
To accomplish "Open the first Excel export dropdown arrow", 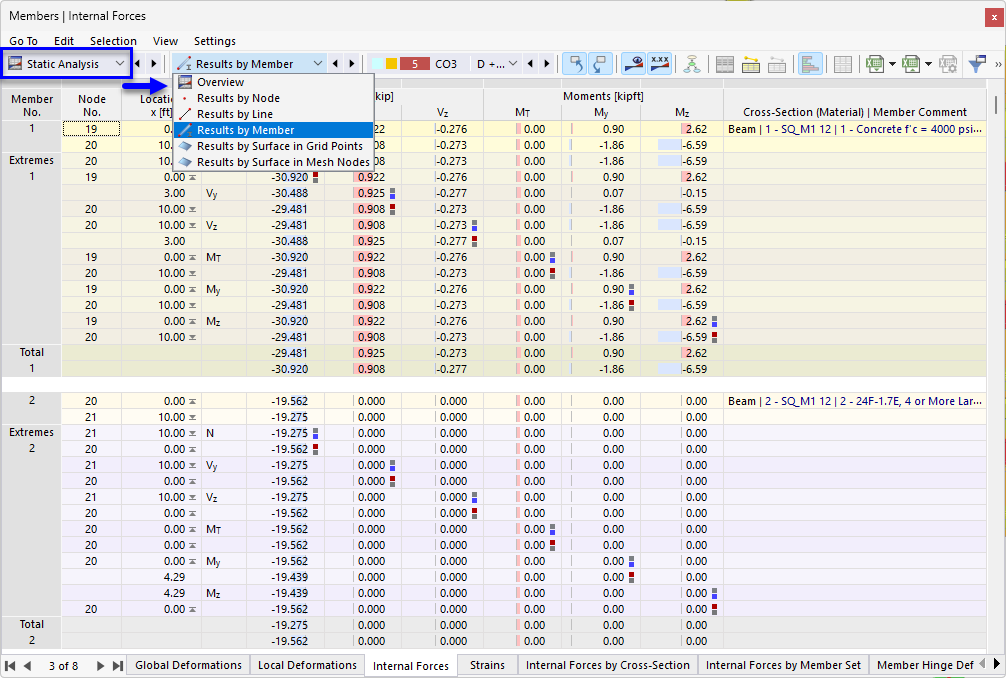I will pyautogui.click(x=892, y=64).
